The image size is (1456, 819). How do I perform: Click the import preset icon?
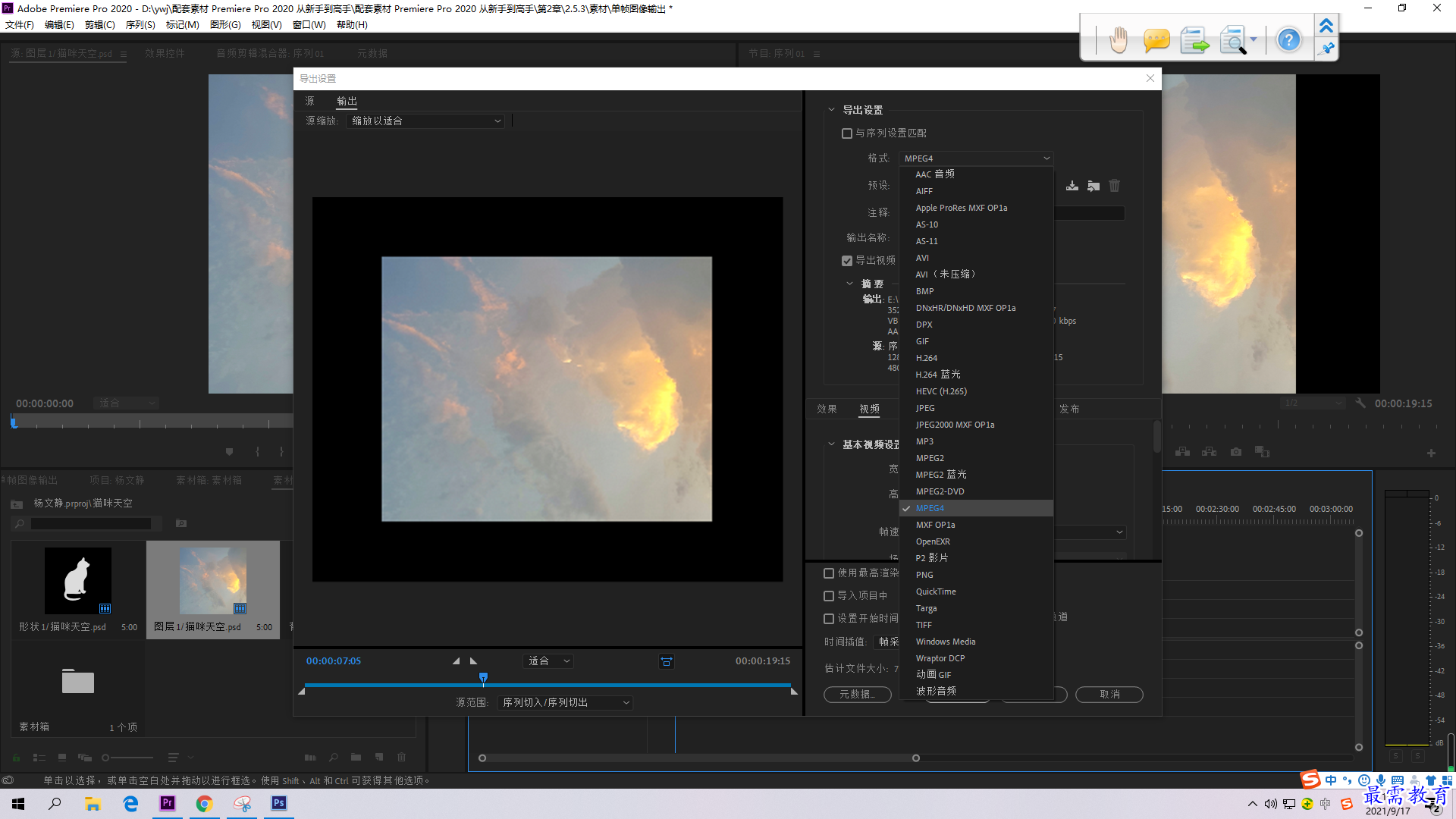coord(1093,186)
